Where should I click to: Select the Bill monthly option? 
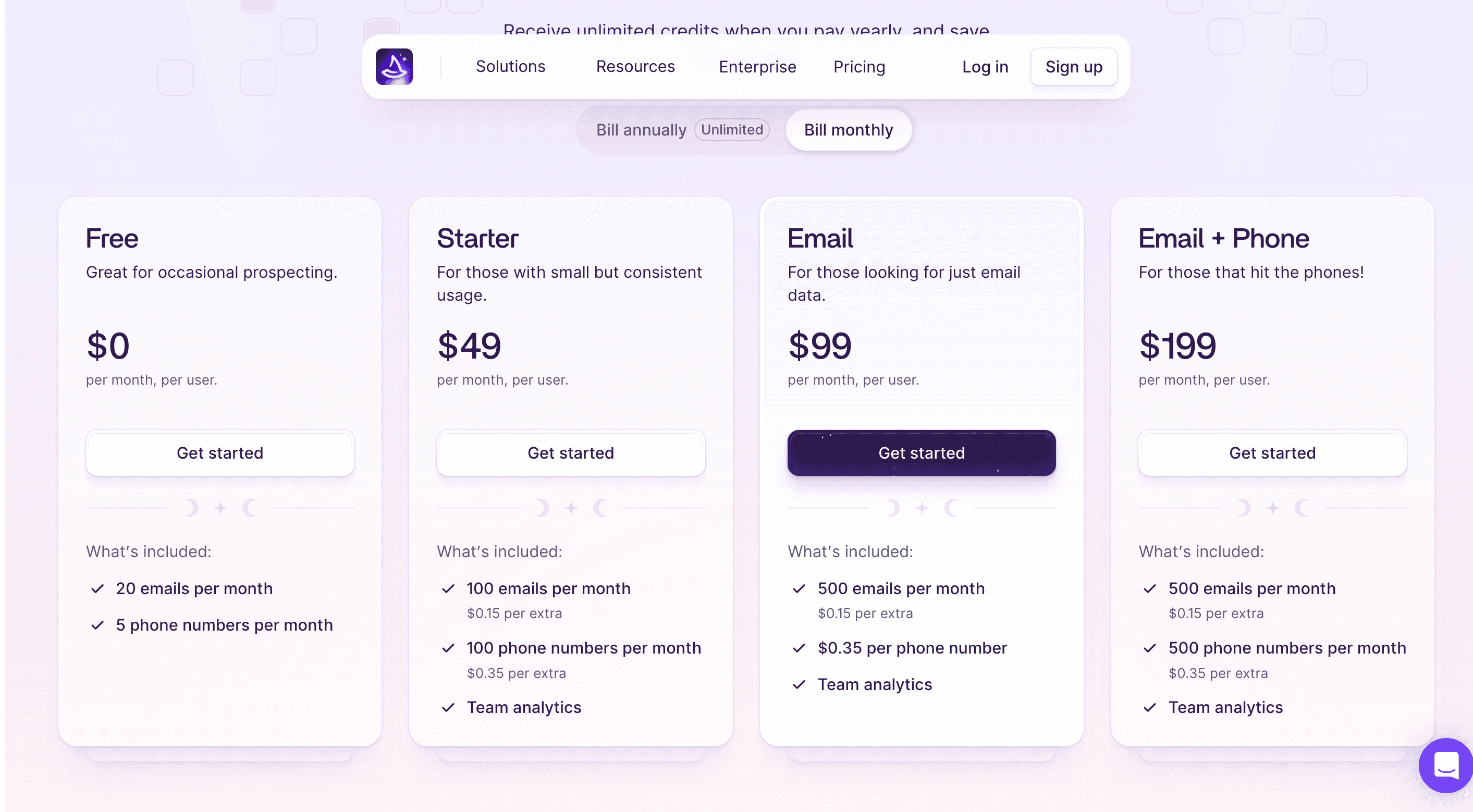click(x=849, y=130)
